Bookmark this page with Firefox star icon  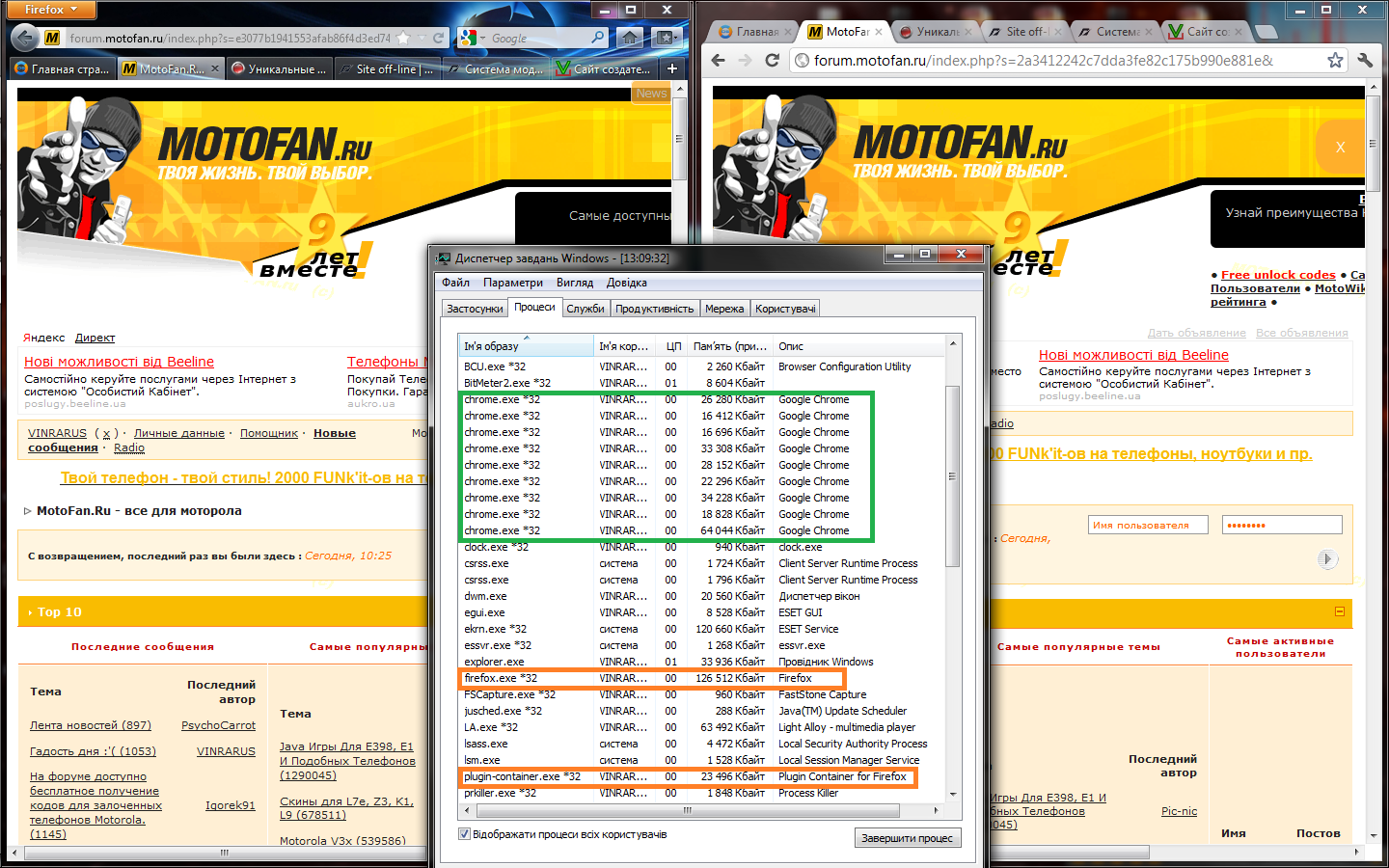403,39
